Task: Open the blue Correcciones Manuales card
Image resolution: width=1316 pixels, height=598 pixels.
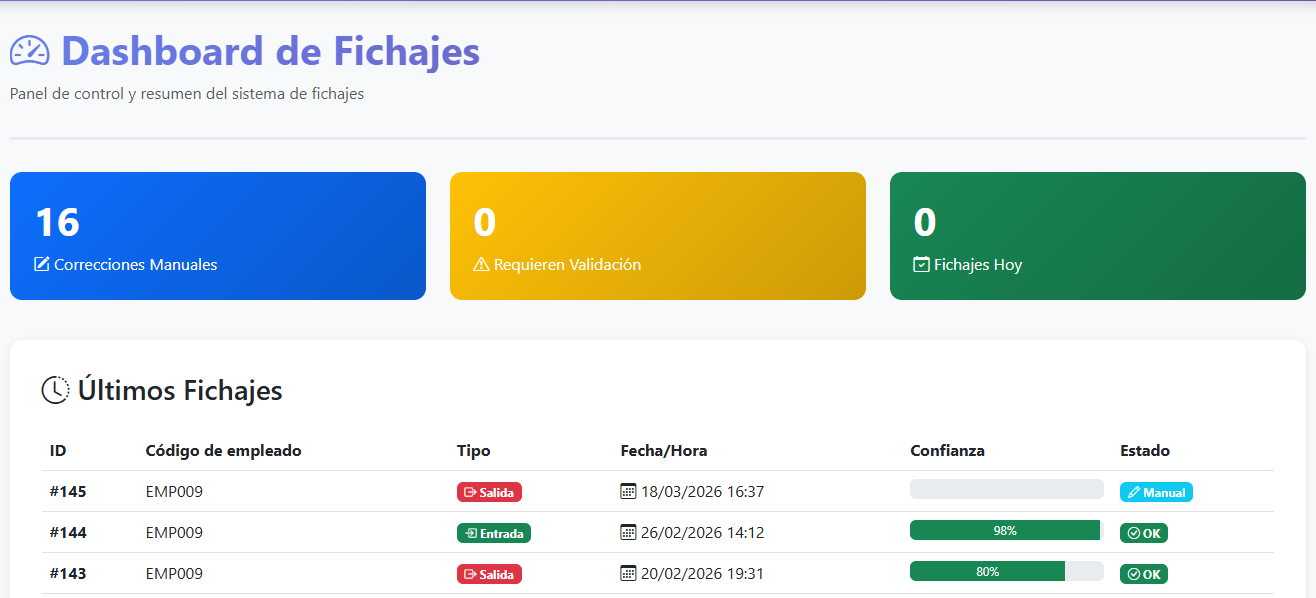Action: (x=218, y=236)
